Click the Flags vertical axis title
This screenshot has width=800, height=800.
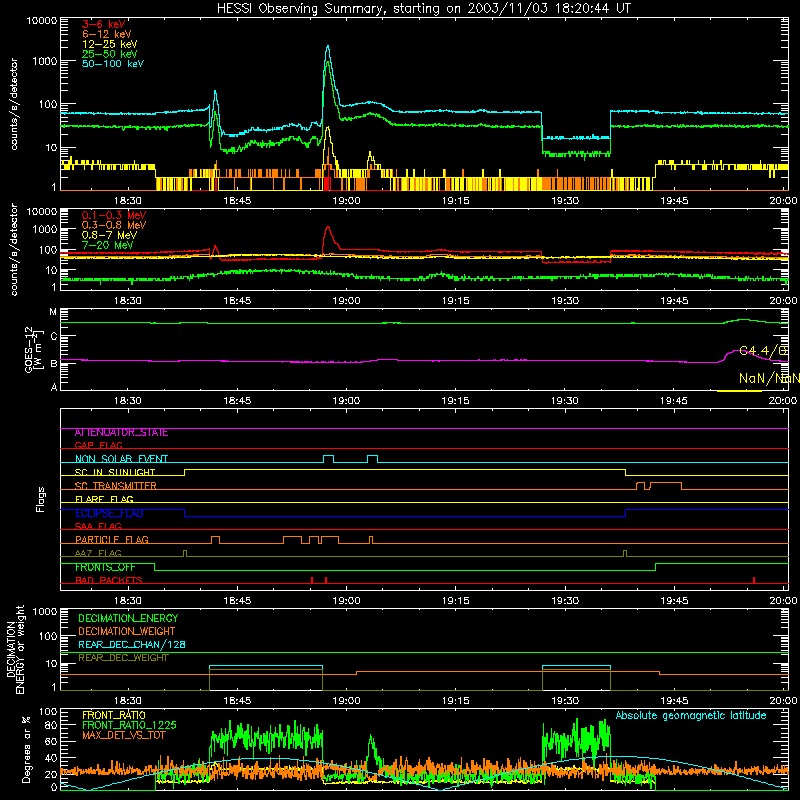(x=41, y=499)
